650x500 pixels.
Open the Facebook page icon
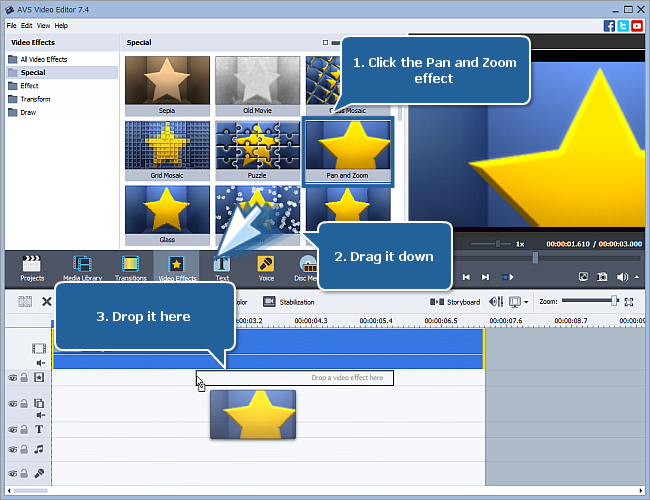coord(609,26)
